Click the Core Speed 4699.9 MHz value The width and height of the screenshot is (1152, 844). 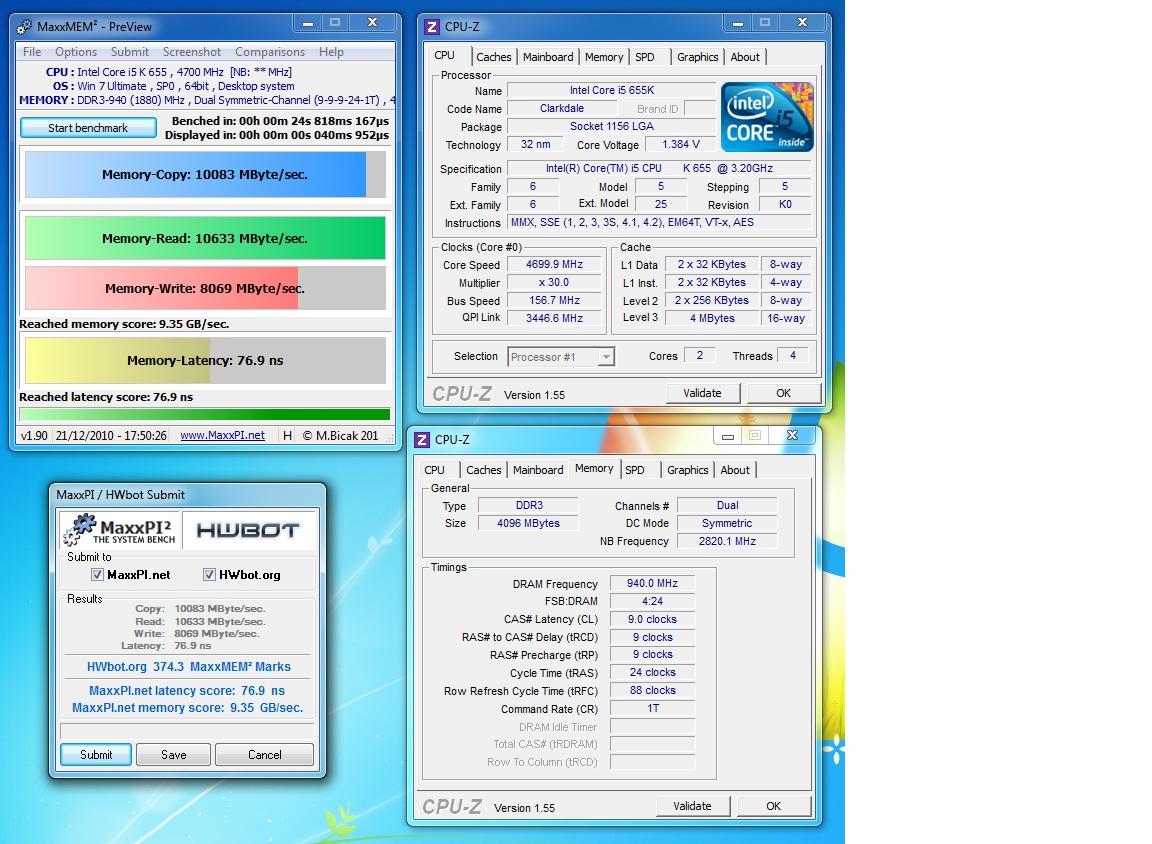click(554, 264)
